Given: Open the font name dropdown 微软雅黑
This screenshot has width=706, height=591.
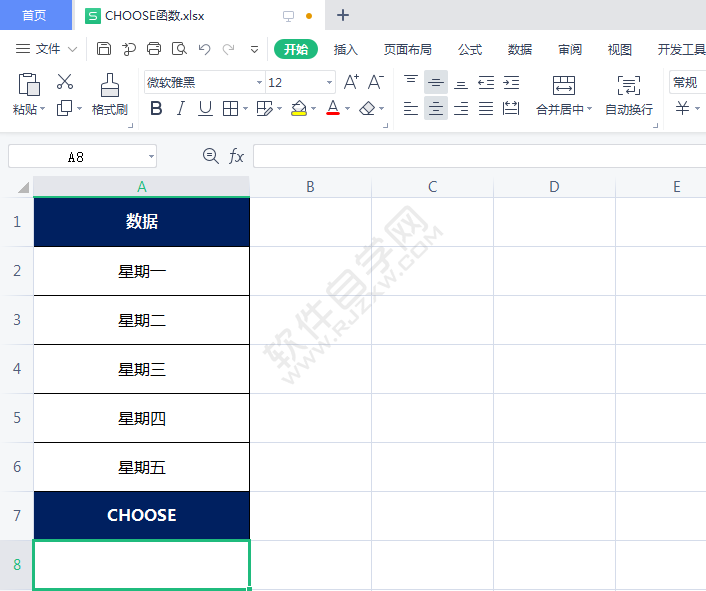Looking at the screenshot, I should pyautogui.click(x=259, y=82).
